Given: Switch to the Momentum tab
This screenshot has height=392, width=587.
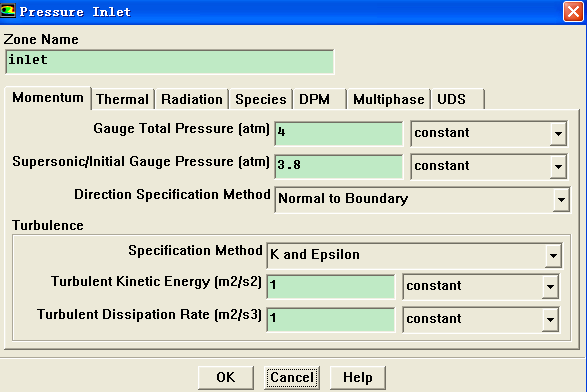Looking at the screenshot, I should [48, 98].
